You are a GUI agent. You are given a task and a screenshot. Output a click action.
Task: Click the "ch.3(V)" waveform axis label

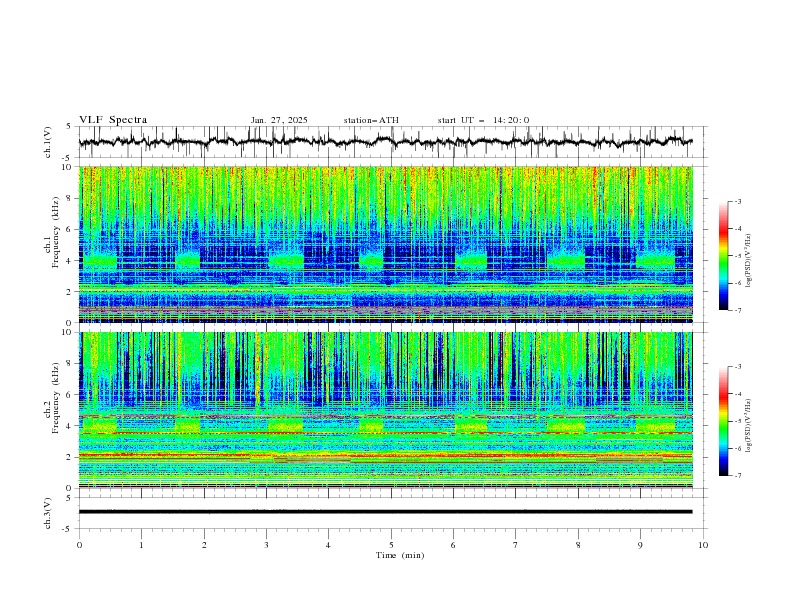coord(48,513)
